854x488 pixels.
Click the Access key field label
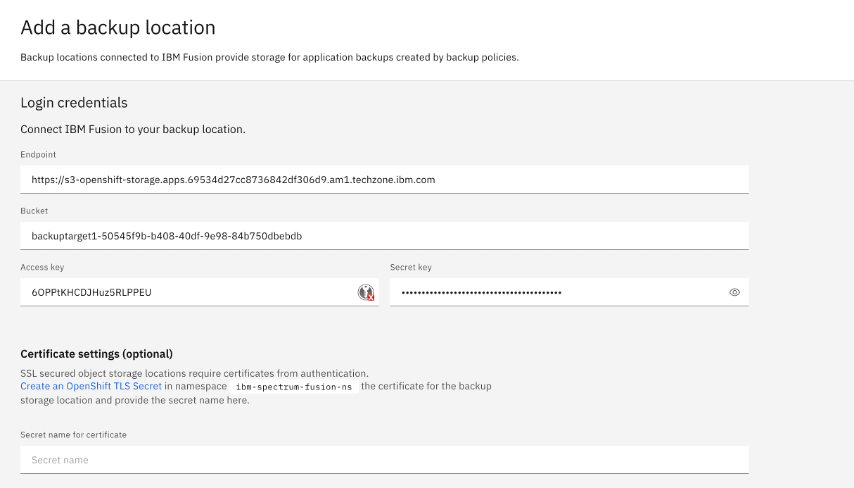click(42, 267)
